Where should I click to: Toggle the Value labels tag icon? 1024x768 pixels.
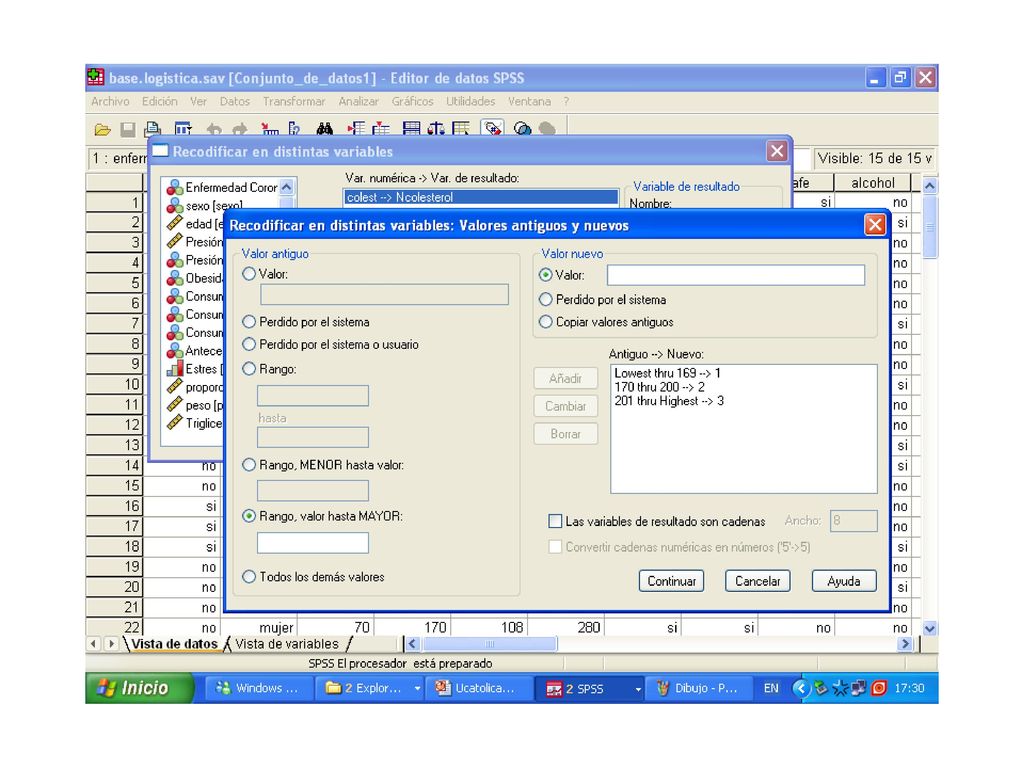tap(492, 129)
